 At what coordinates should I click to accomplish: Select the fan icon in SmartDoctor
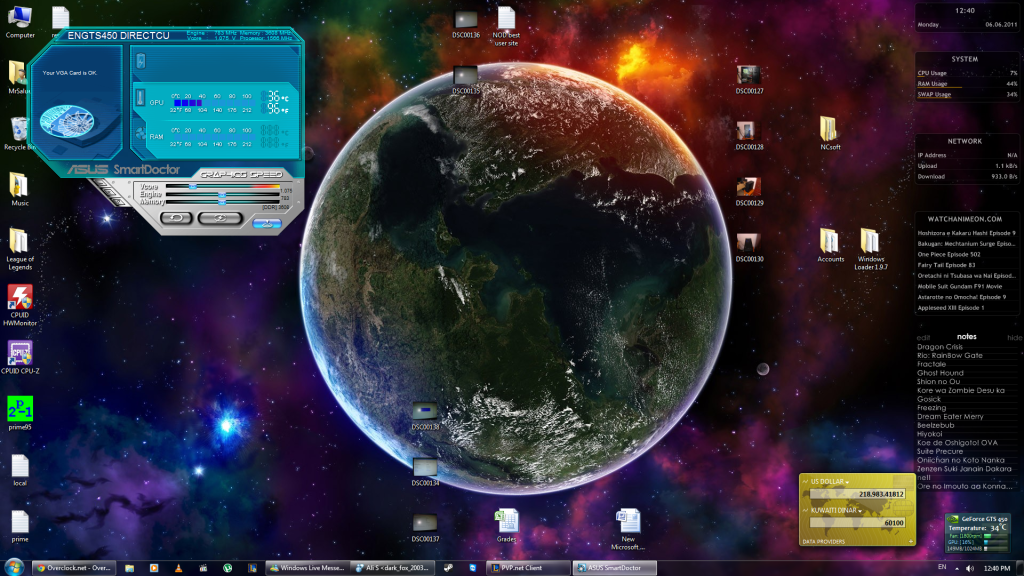pyautogui.click(x=140, y=134)
